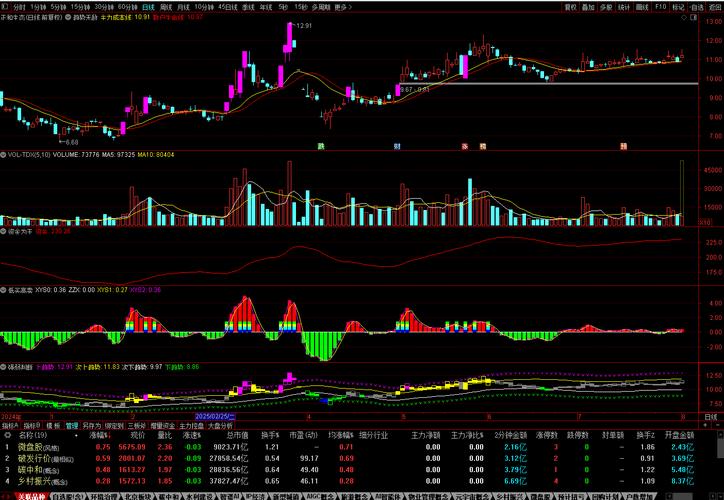Sort table by 涨幅% column header
The height and width of the screenshot is (500, 724).
(98, 435)
